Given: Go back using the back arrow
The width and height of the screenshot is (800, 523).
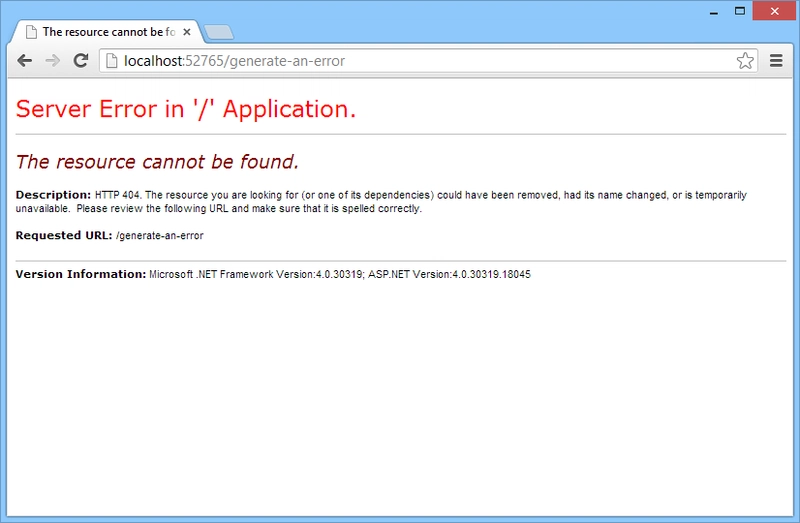Looking at the screenshot, I should (x=24, y=61).
